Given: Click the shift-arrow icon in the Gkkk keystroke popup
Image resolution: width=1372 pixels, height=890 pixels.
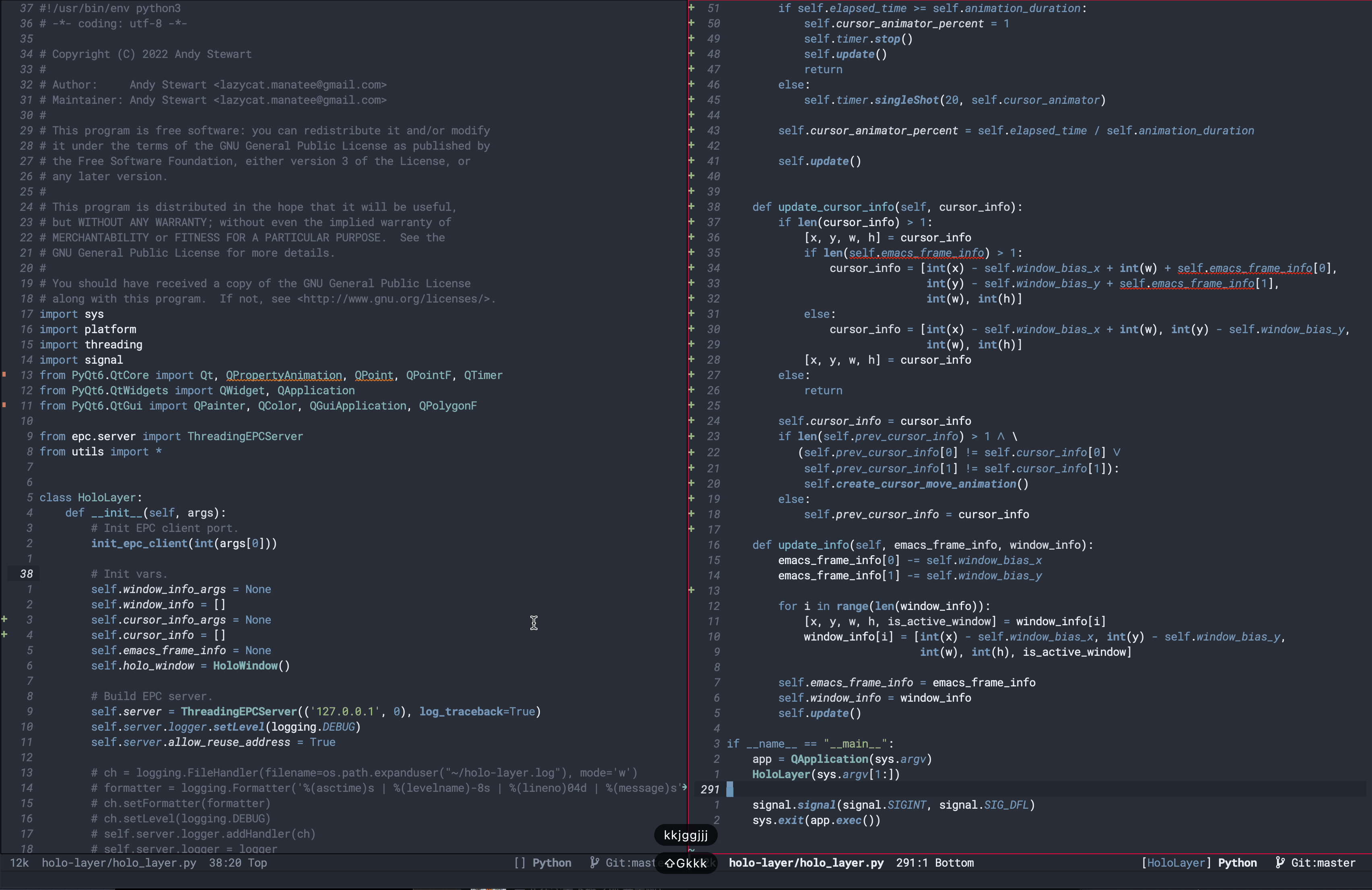Looking at the screenshot, I should 669,863.
